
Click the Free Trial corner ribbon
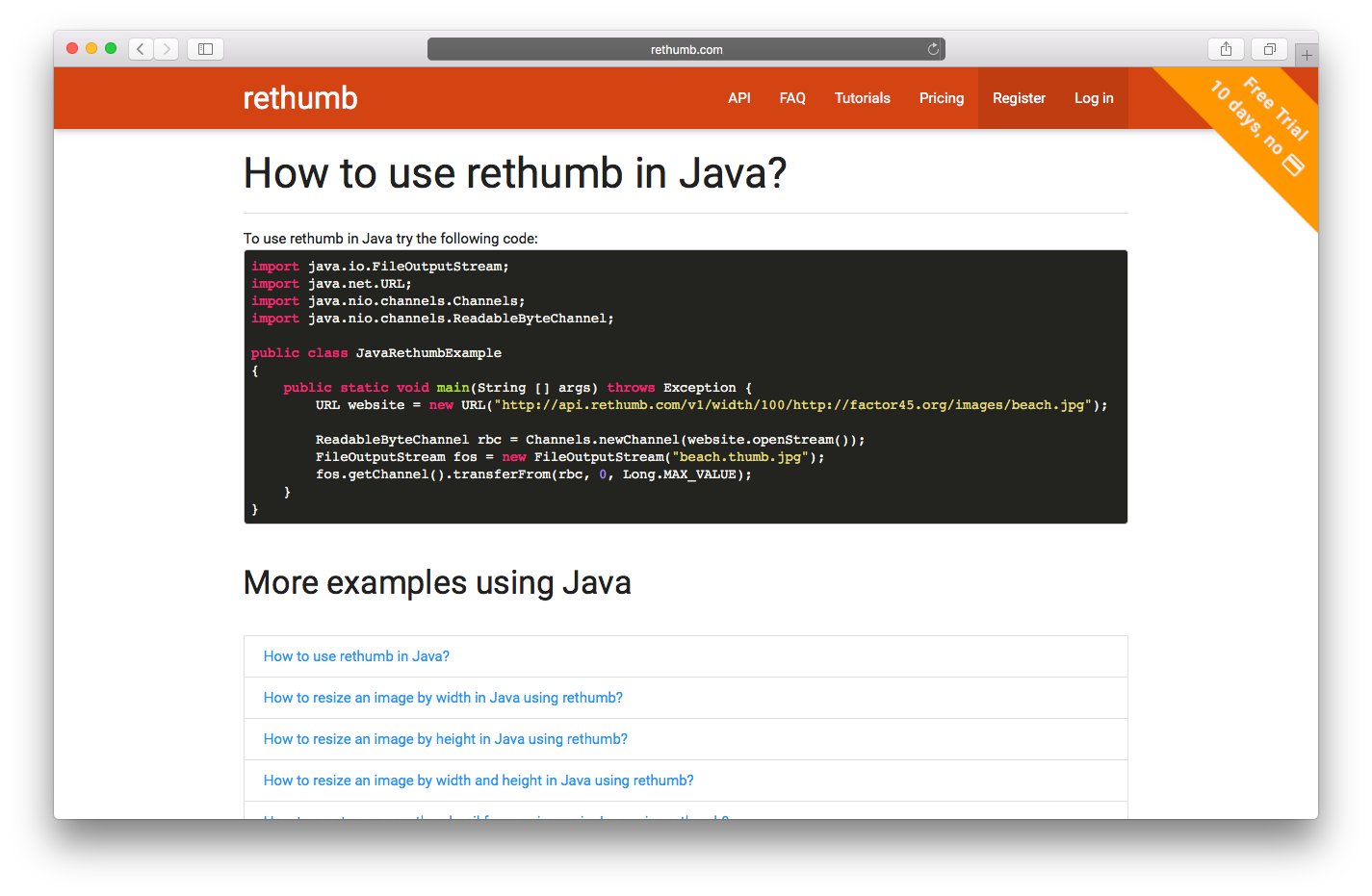click(x=1261, y=125)
